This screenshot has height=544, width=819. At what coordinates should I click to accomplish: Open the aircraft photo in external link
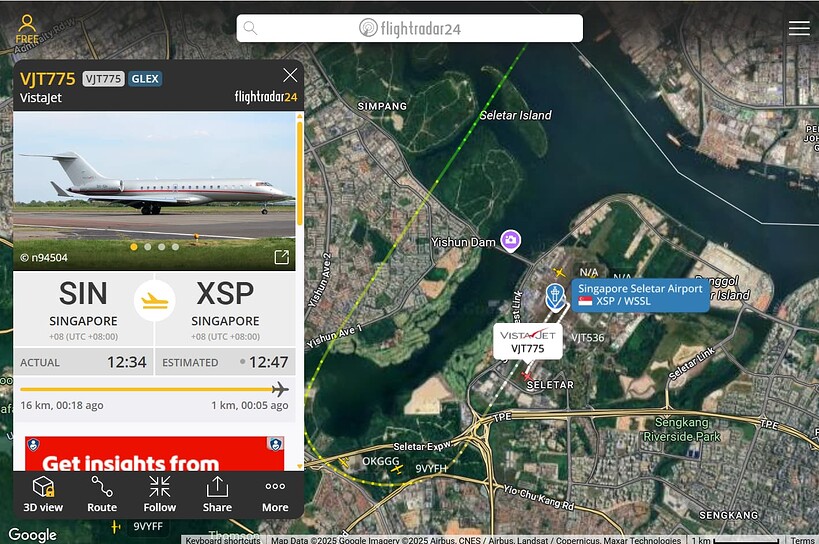[x=282, y=257]
